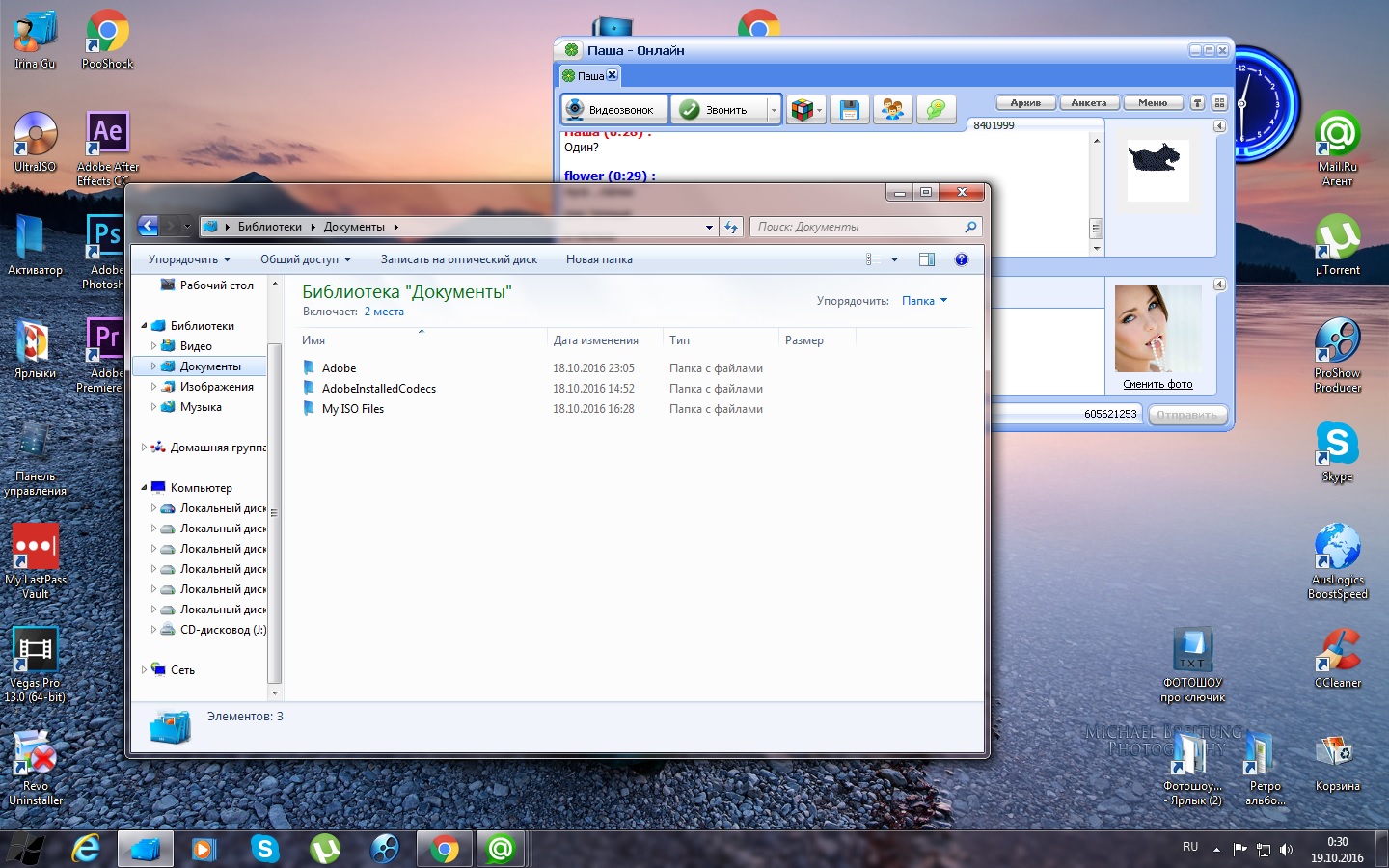Open UltraISO desktop shortcut

click(x=36, y=142)
